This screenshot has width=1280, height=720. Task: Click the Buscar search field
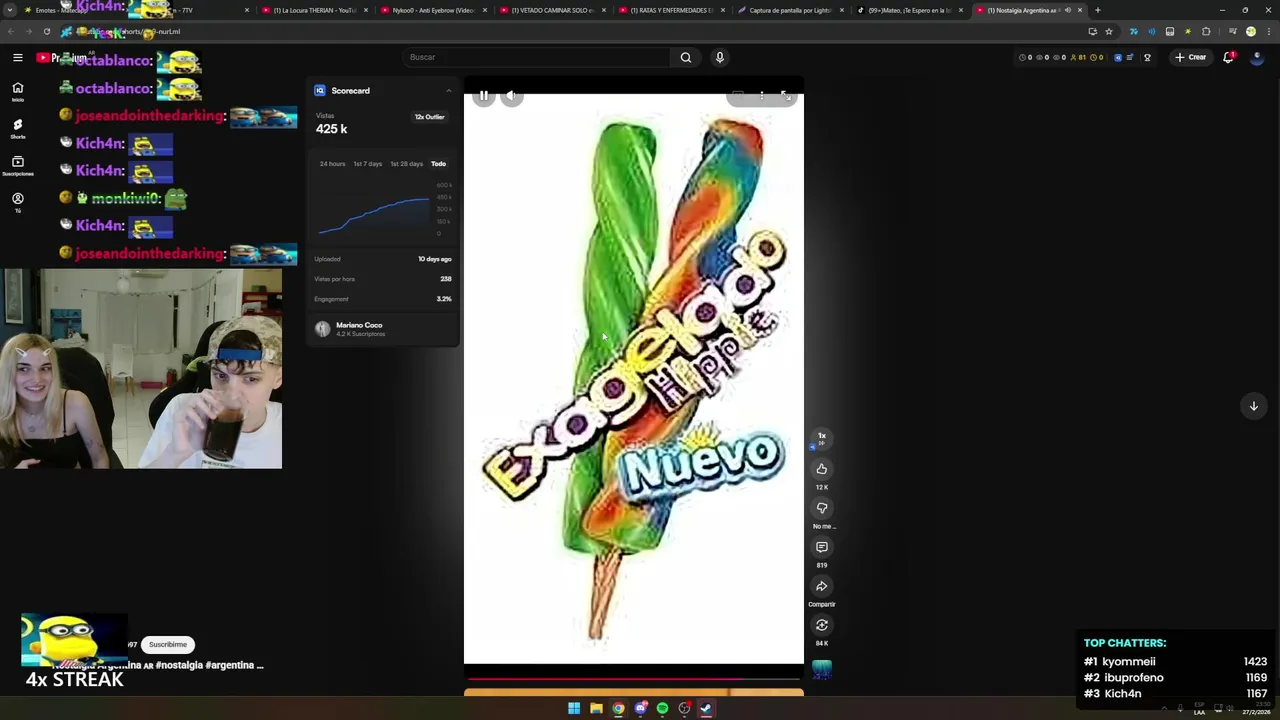click(535, 57)
